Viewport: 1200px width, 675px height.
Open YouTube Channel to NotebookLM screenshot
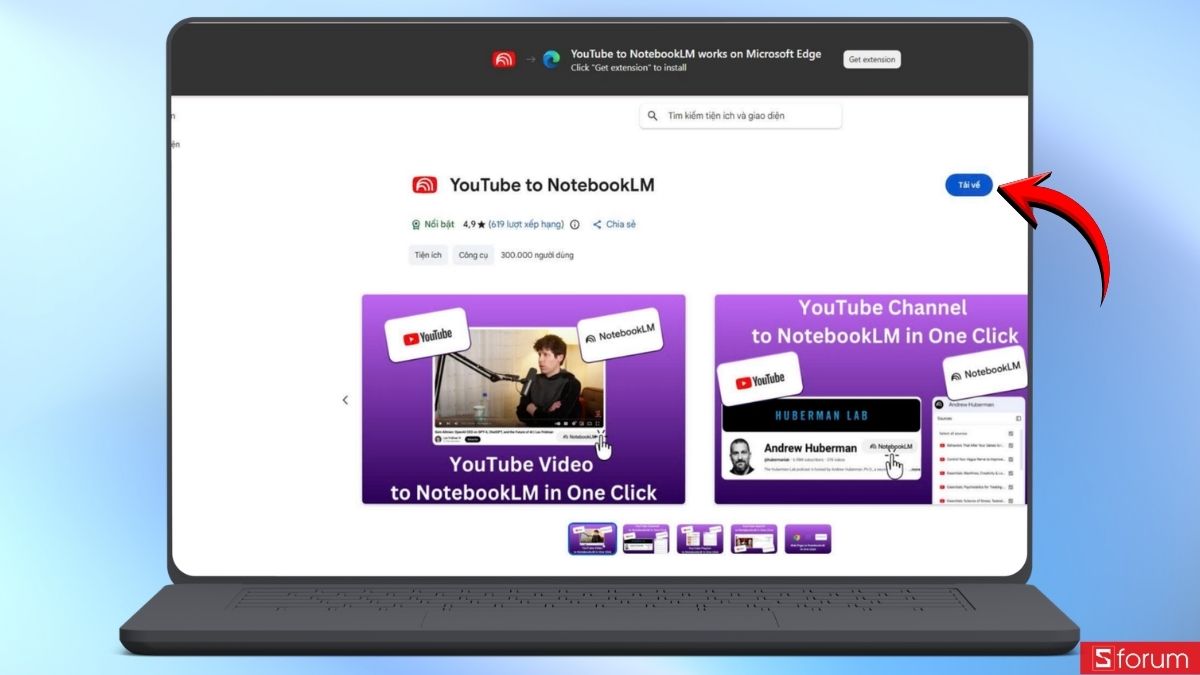point(871,399)
